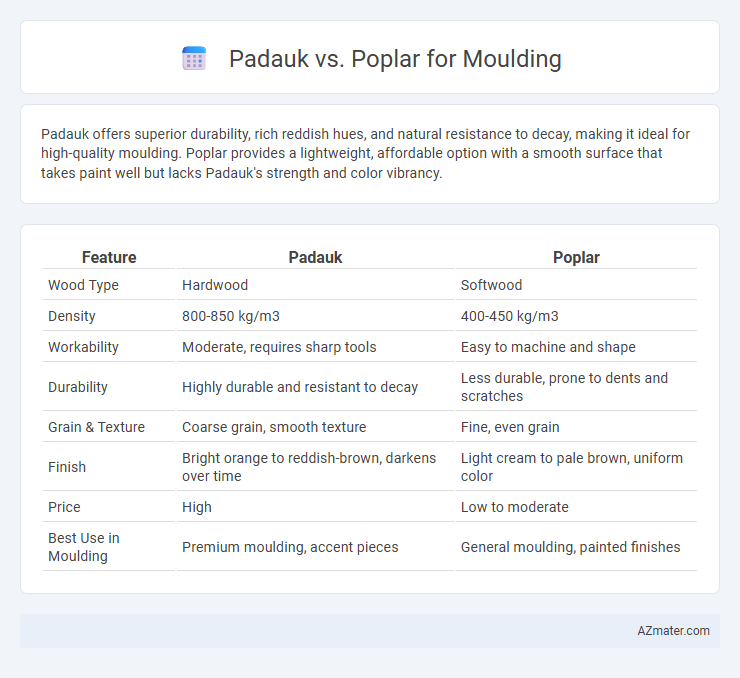This screenshot has width=740, height=678.
Task: Click the Best Use in Moulding label
Action: click(84, 547)
